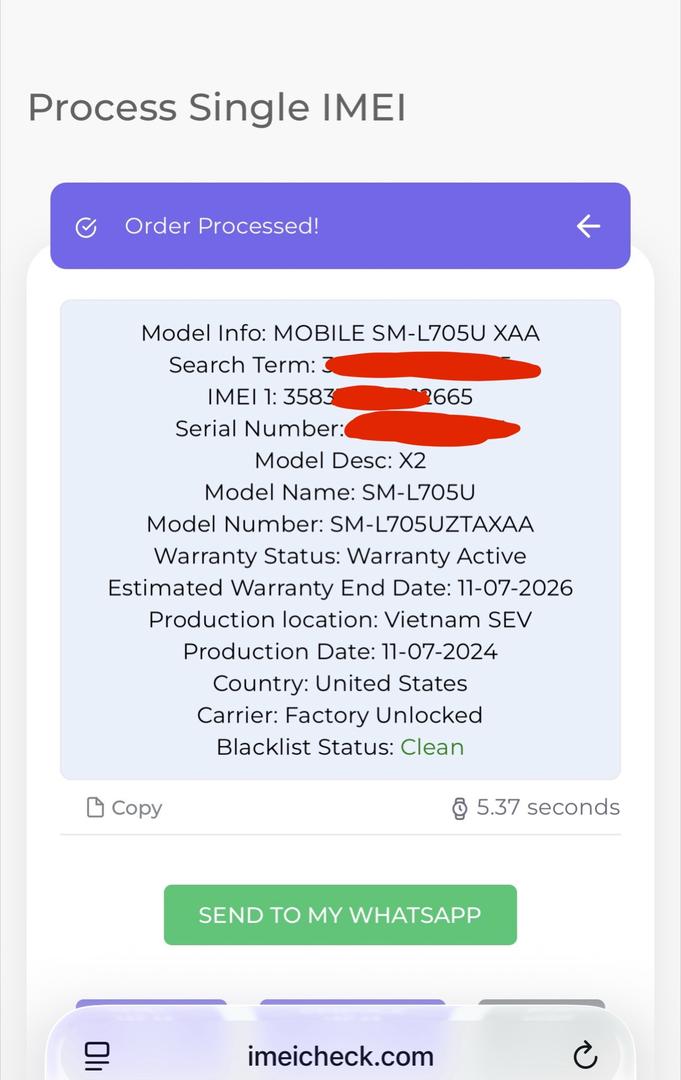Click the Order Processed! banner text
This screenshot has height=1080, width=681.
point(222,226)
